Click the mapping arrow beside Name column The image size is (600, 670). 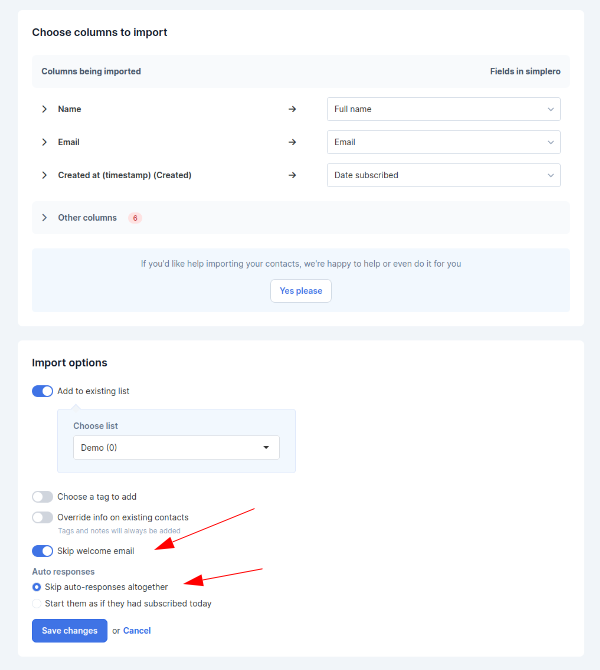tap(292, 109)
